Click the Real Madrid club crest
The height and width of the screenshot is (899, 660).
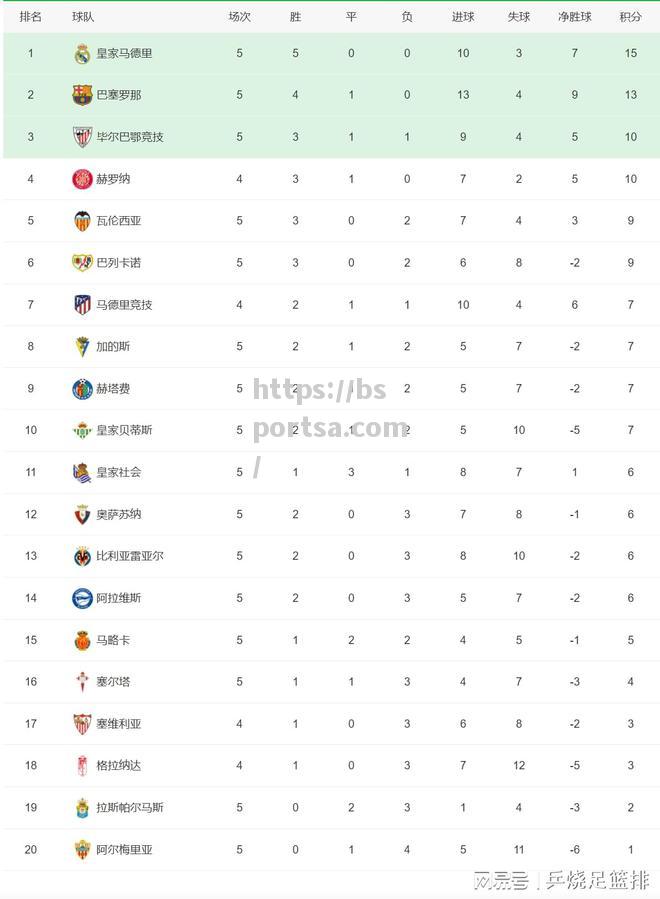click(82, 53)
